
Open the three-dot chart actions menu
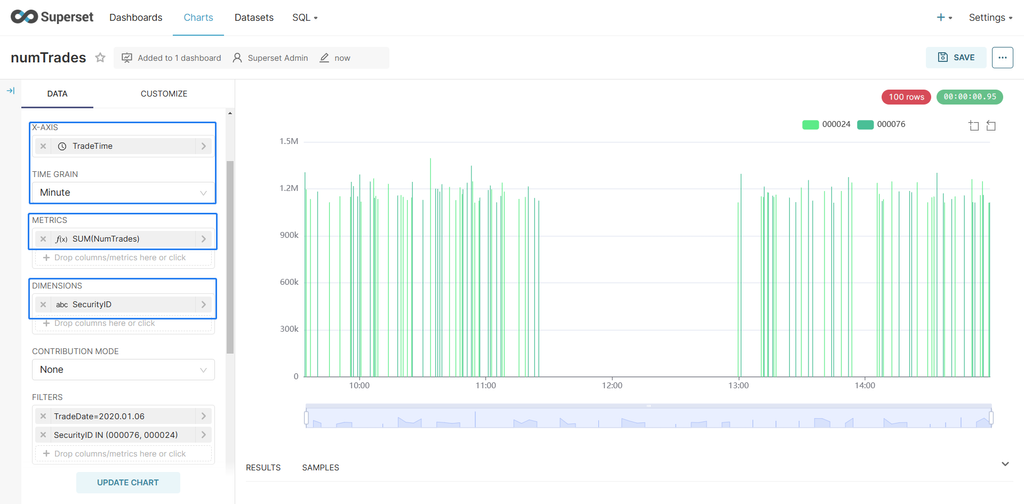1002,58
